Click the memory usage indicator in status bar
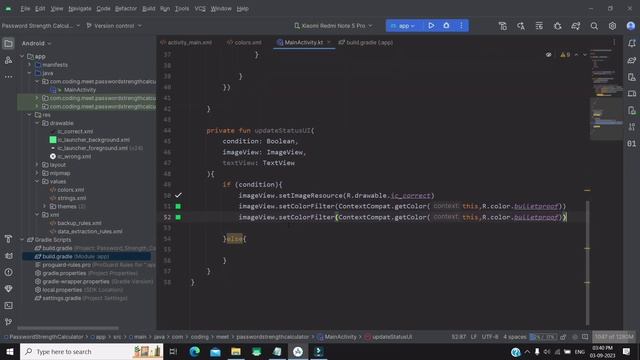 613,337
